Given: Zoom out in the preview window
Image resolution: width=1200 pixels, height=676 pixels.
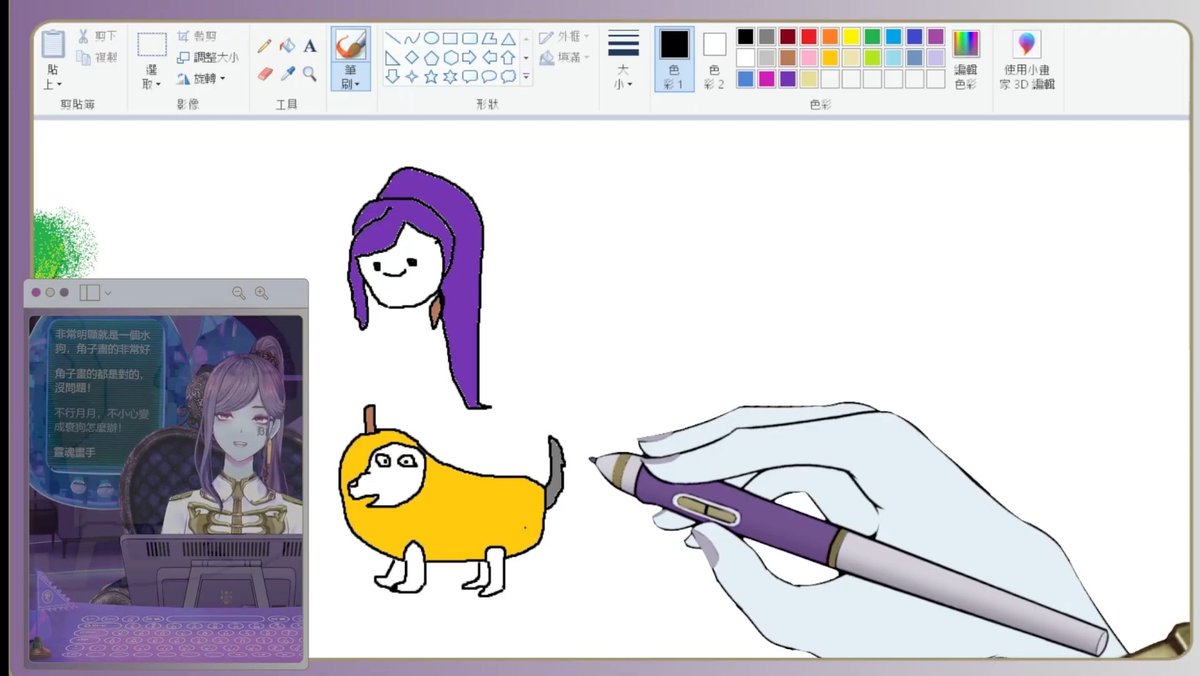Looking at the screenshot, I should [x=239, y=293].
